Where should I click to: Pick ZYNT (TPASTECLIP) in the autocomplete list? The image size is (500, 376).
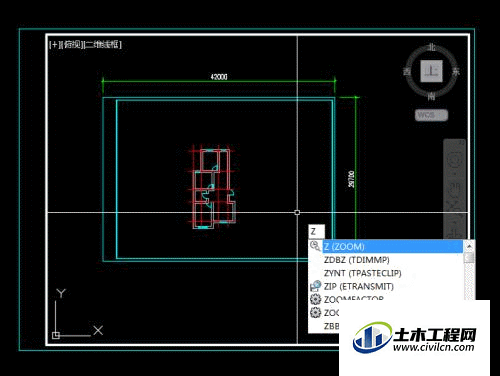coord(362,273)
